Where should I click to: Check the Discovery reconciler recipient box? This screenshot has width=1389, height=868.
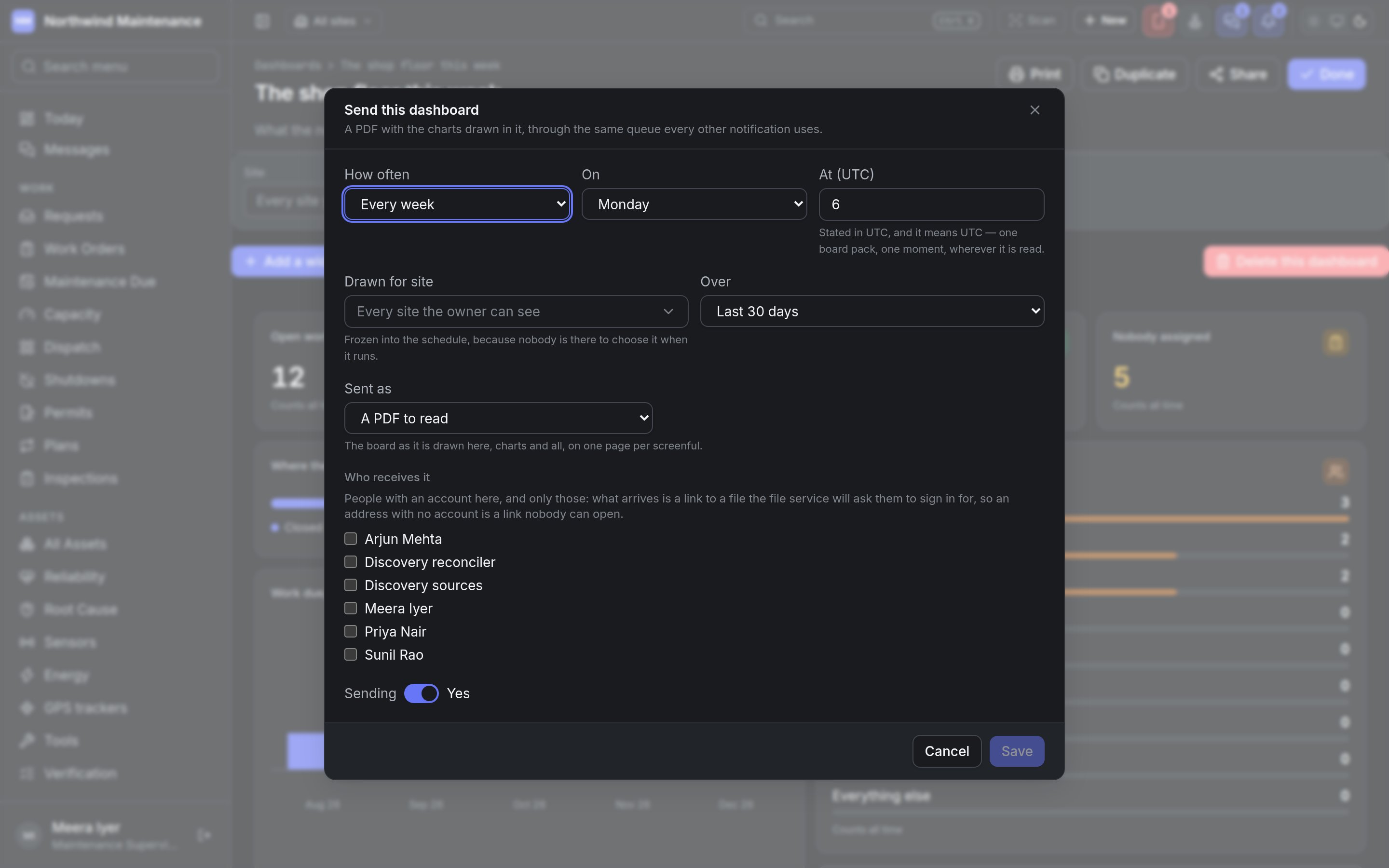(350, 561)
